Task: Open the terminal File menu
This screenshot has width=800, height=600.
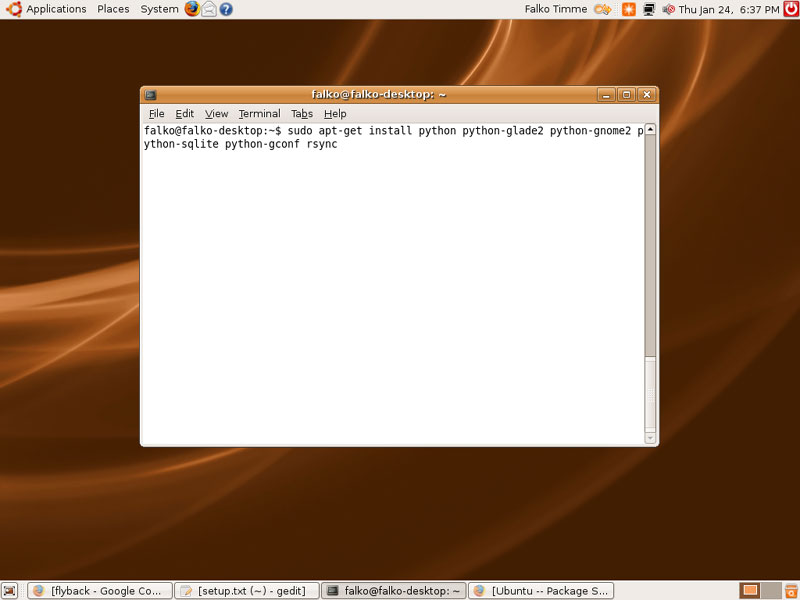Action: click(156, 114)
